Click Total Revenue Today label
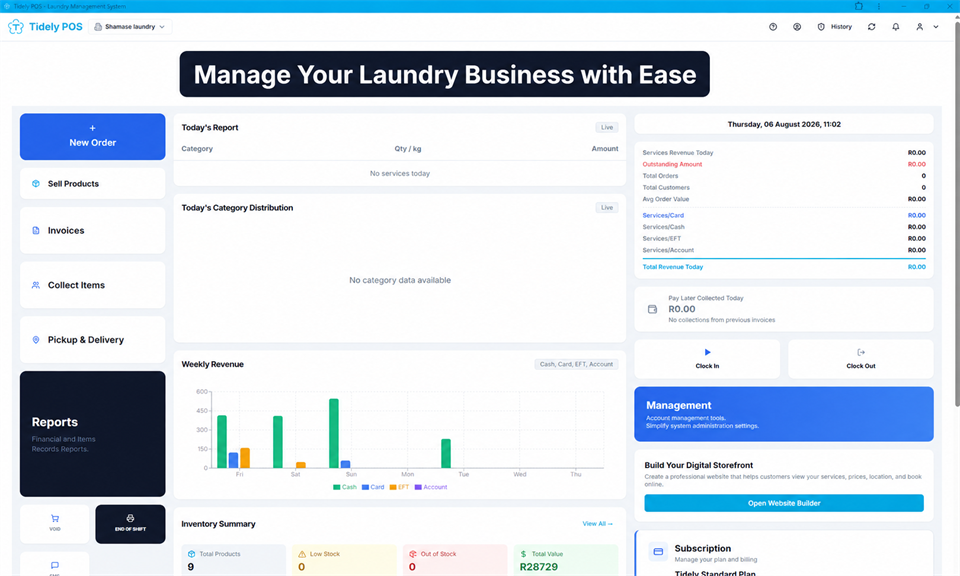The image size is (960, 576). [x=672, y=267]
